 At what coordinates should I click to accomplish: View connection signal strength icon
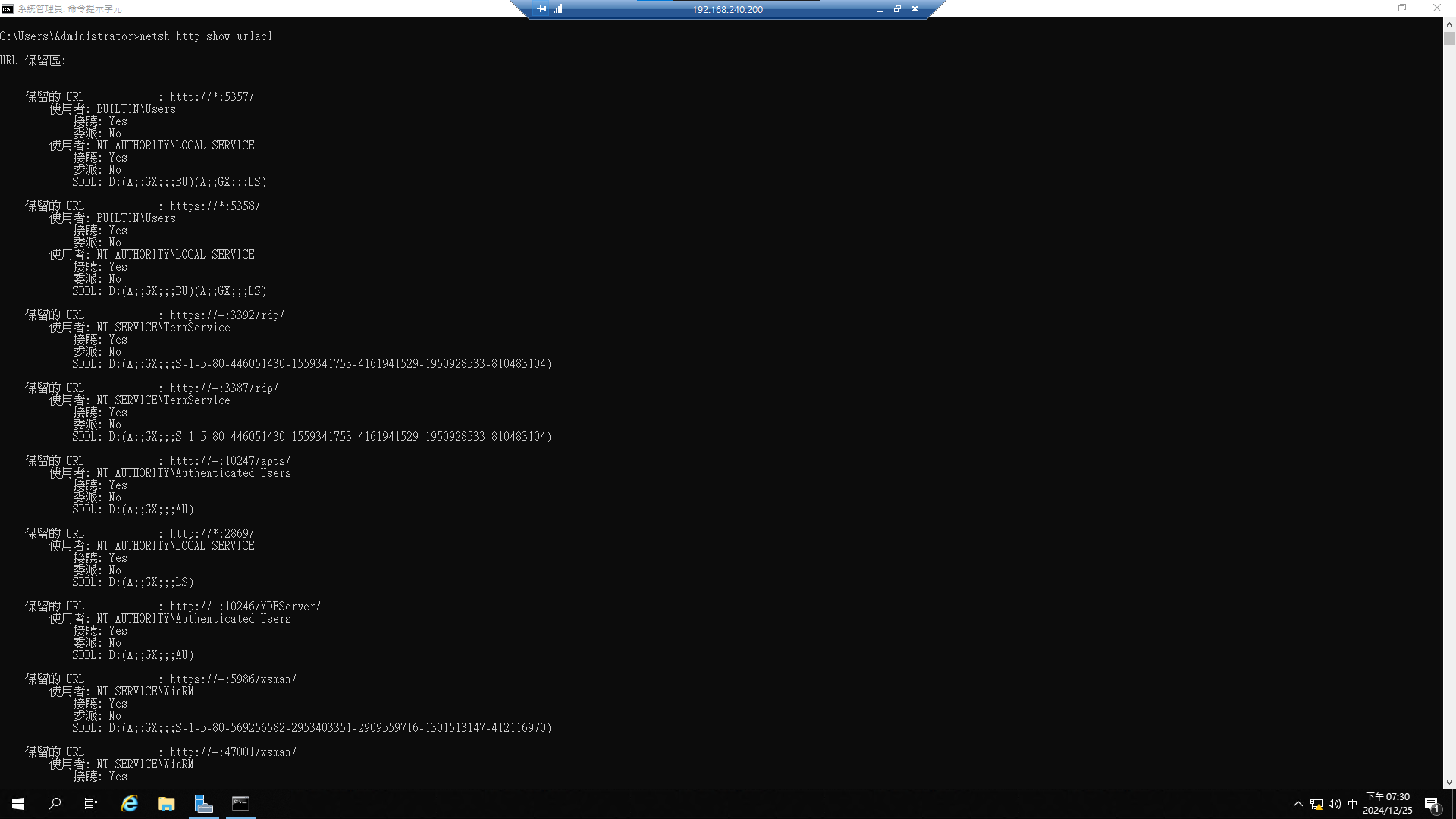pos(558,9)
